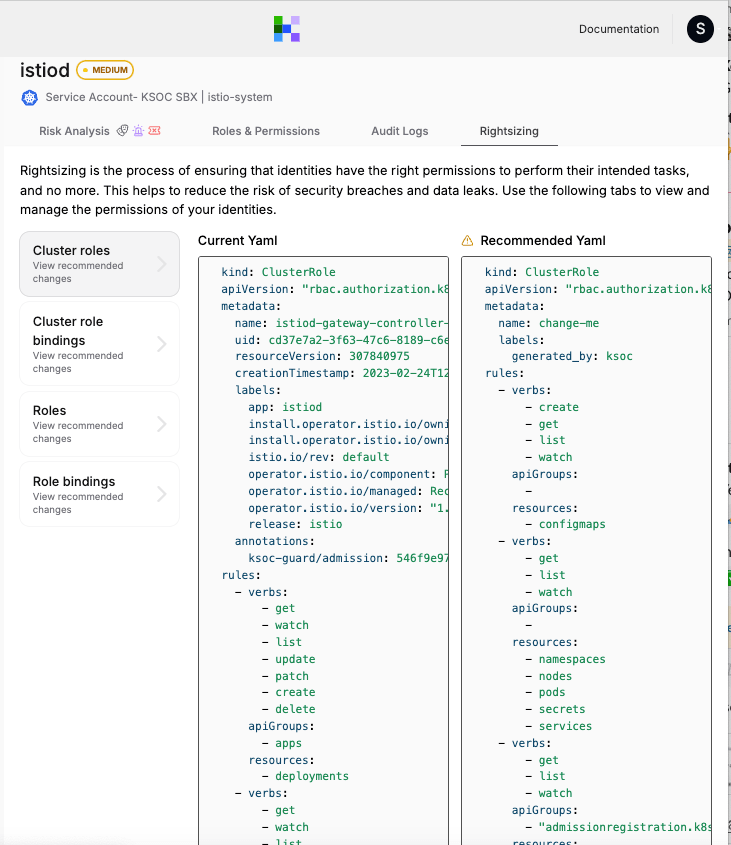
Task: Click 'pods' resource in Recommended Yaml
Action: click(x=552, y=692)
